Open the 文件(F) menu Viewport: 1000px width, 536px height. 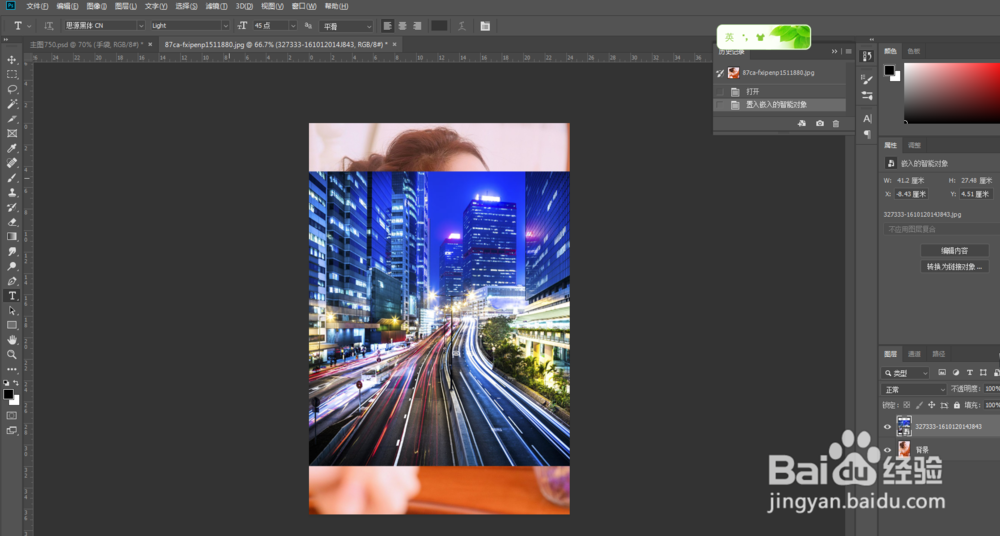tap(37, 6)
